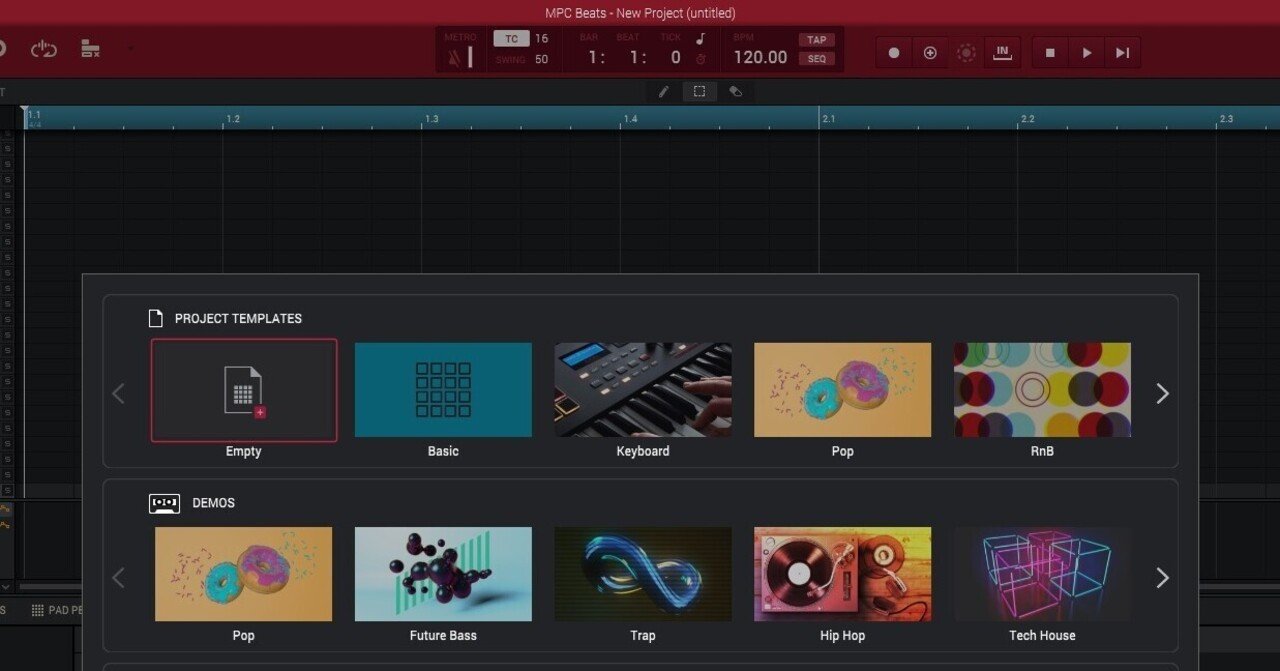Click timeline marker 1.3
Screen dimensions: 1280x671
tap(431, 119)
